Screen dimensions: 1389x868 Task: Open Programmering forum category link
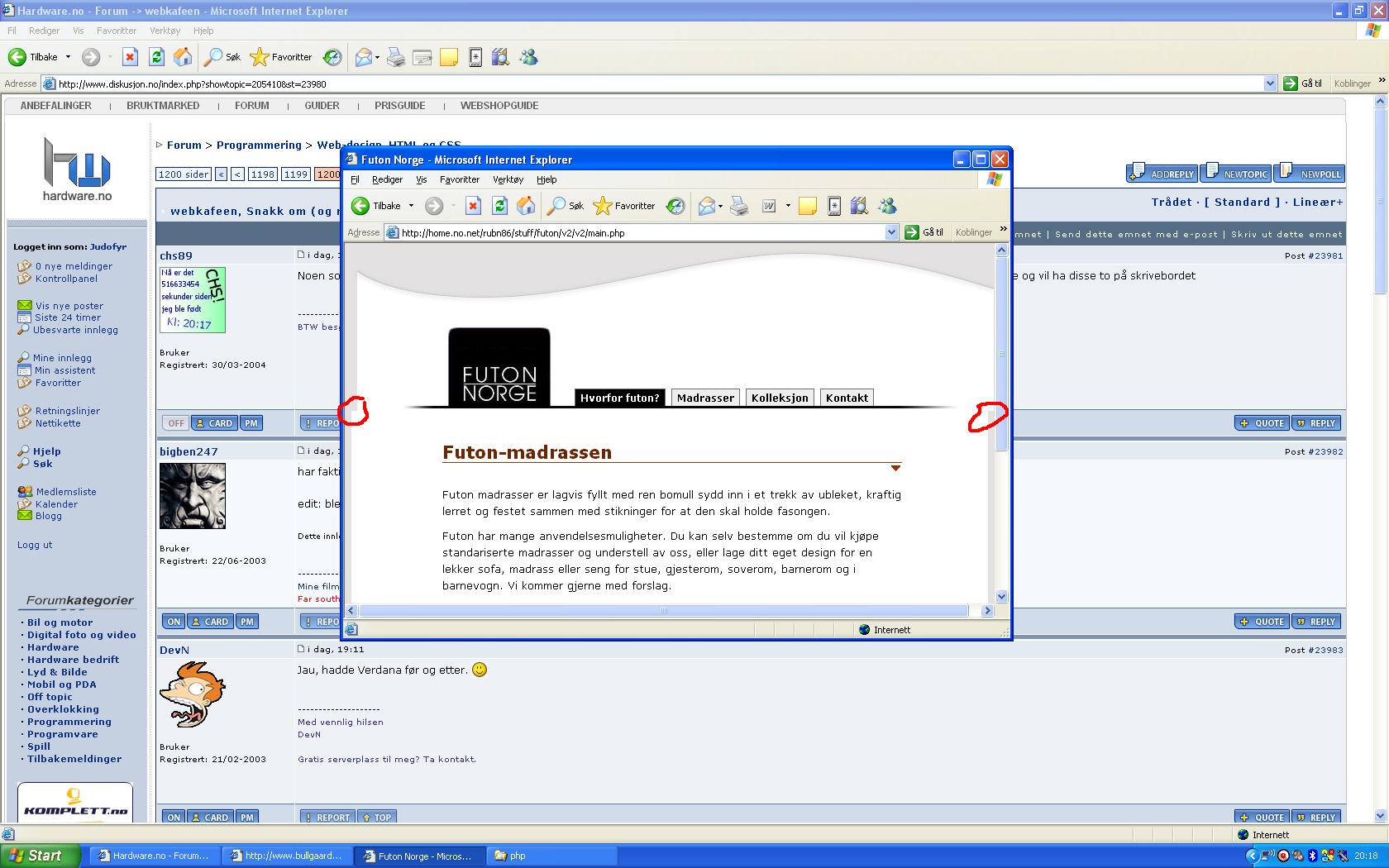coord(69,722)
